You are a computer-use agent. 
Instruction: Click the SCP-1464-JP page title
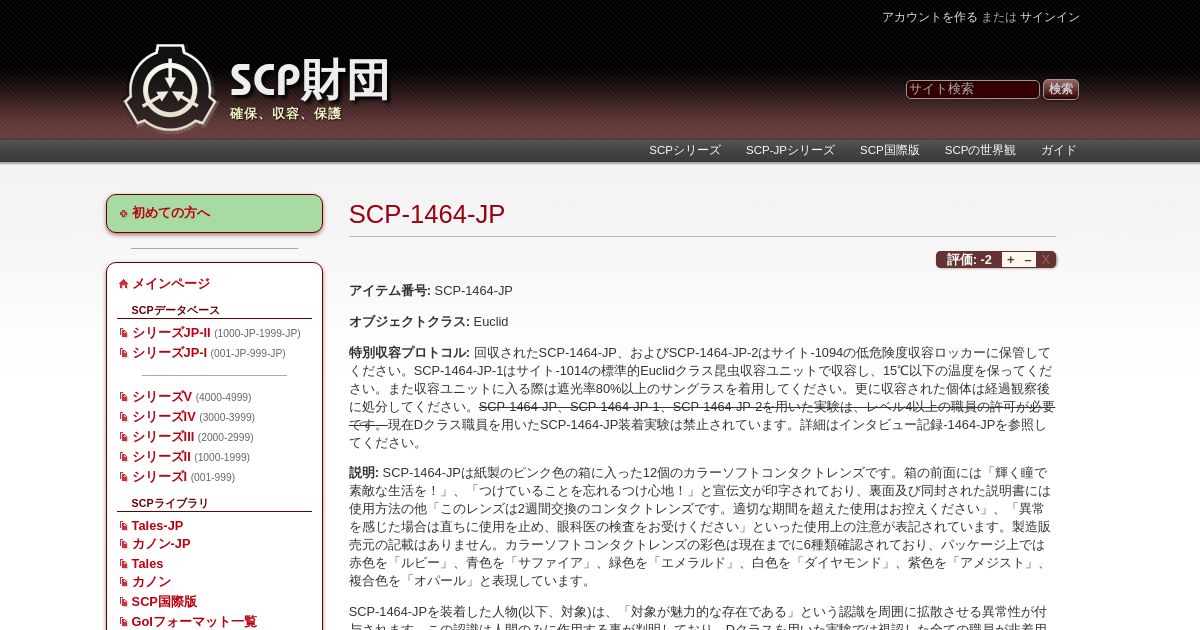(427, 214)
